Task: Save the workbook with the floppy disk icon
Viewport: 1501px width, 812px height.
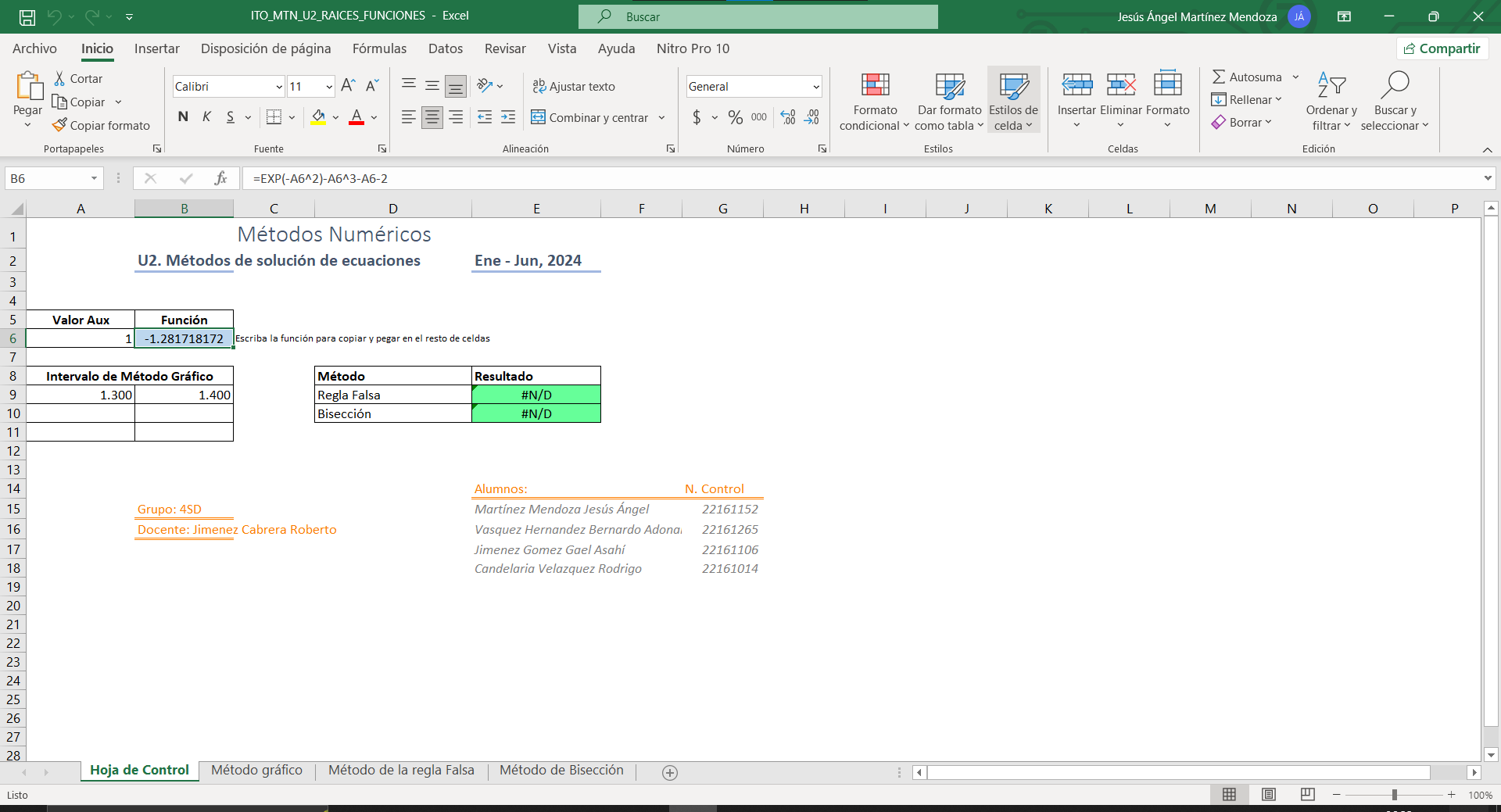Action: coord(27,16)
